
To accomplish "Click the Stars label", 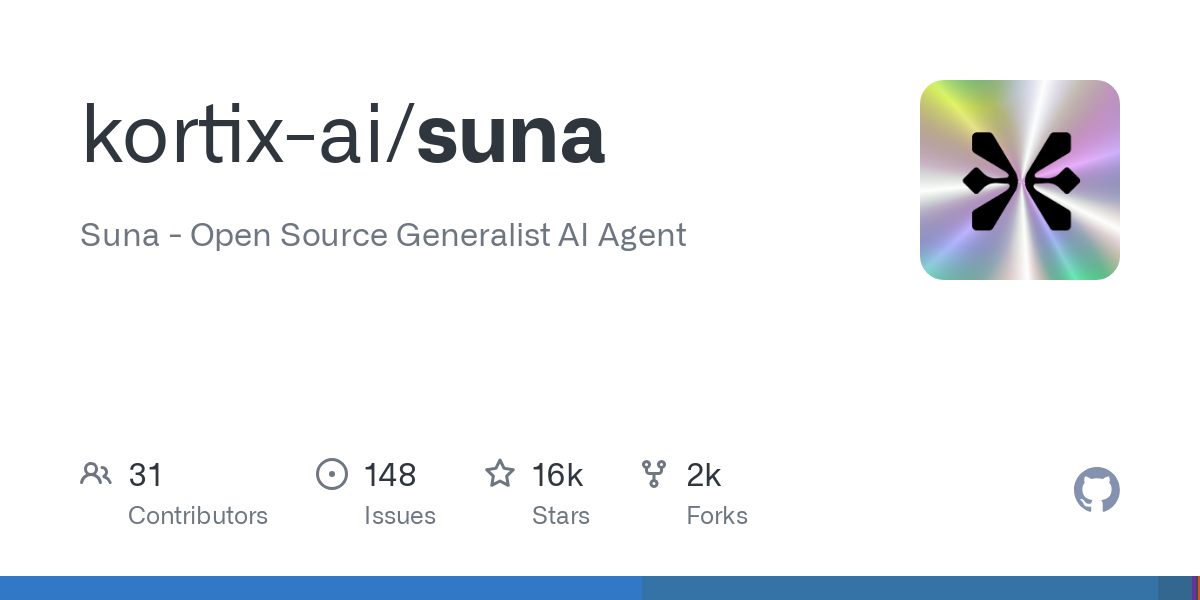I will coord(561,516).
